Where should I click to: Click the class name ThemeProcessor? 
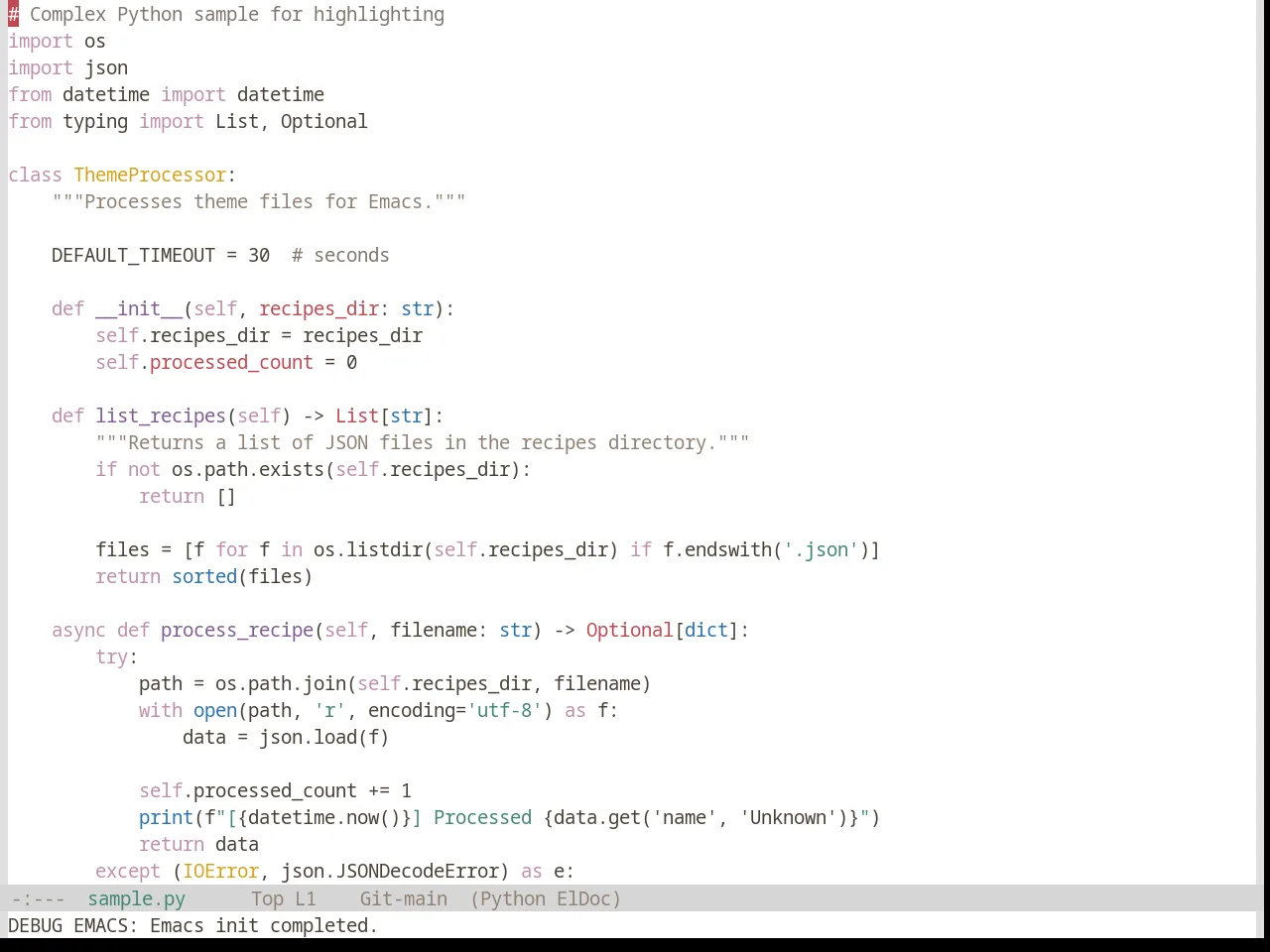(x=150, y=176)
